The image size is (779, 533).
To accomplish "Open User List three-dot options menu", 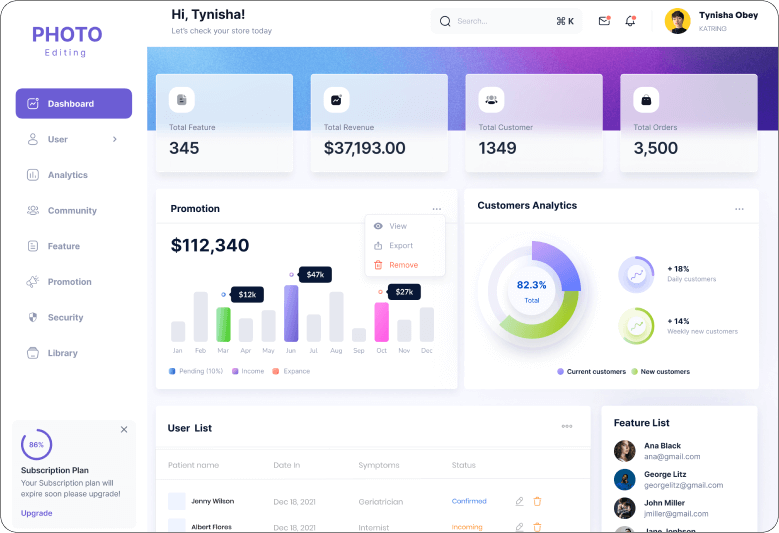I will (567, 426).
